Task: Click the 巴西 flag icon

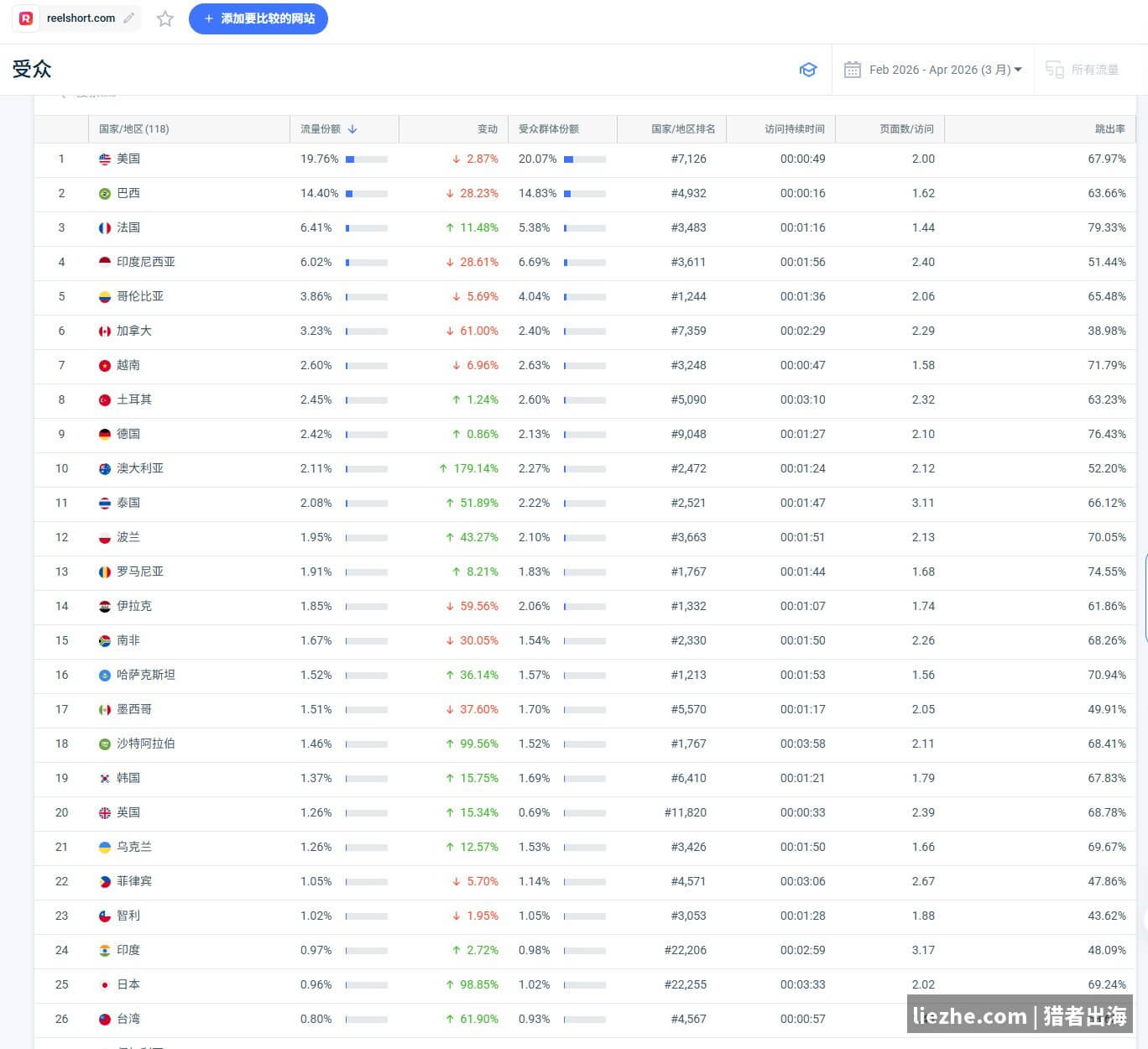Action: (x=105, y=194)
